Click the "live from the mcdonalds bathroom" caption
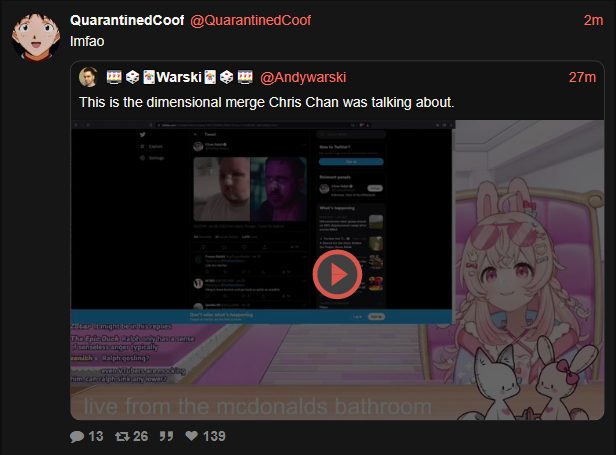616x455 pixels. point(258,405)
